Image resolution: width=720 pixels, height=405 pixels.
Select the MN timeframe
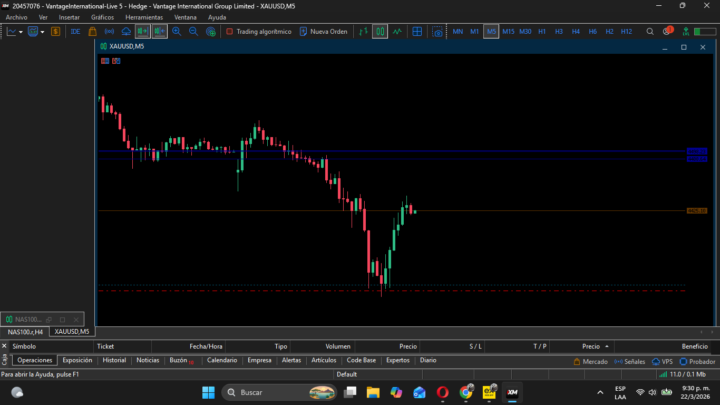click(x=457, y=32)
